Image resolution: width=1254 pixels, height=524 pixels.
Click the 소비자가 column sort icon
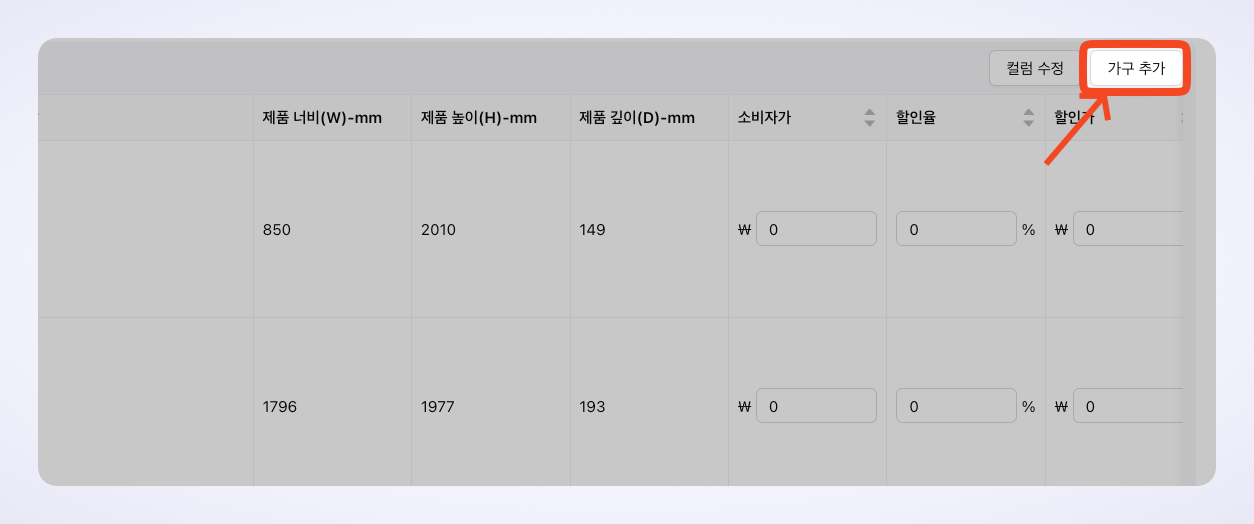click(x=869, y=118)
